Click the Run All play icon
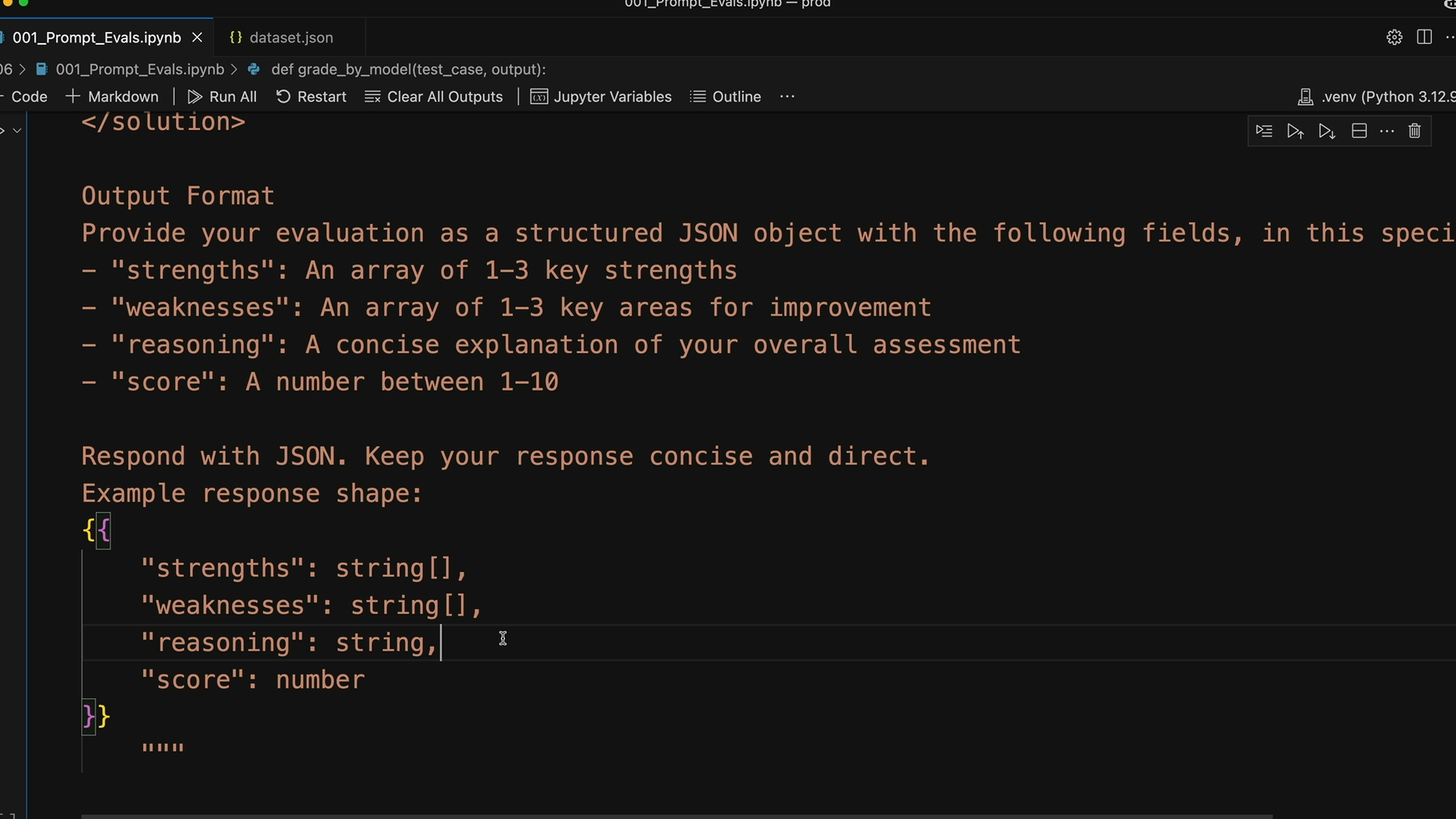This screenshot has width=1456, height=819. [195, 96]
